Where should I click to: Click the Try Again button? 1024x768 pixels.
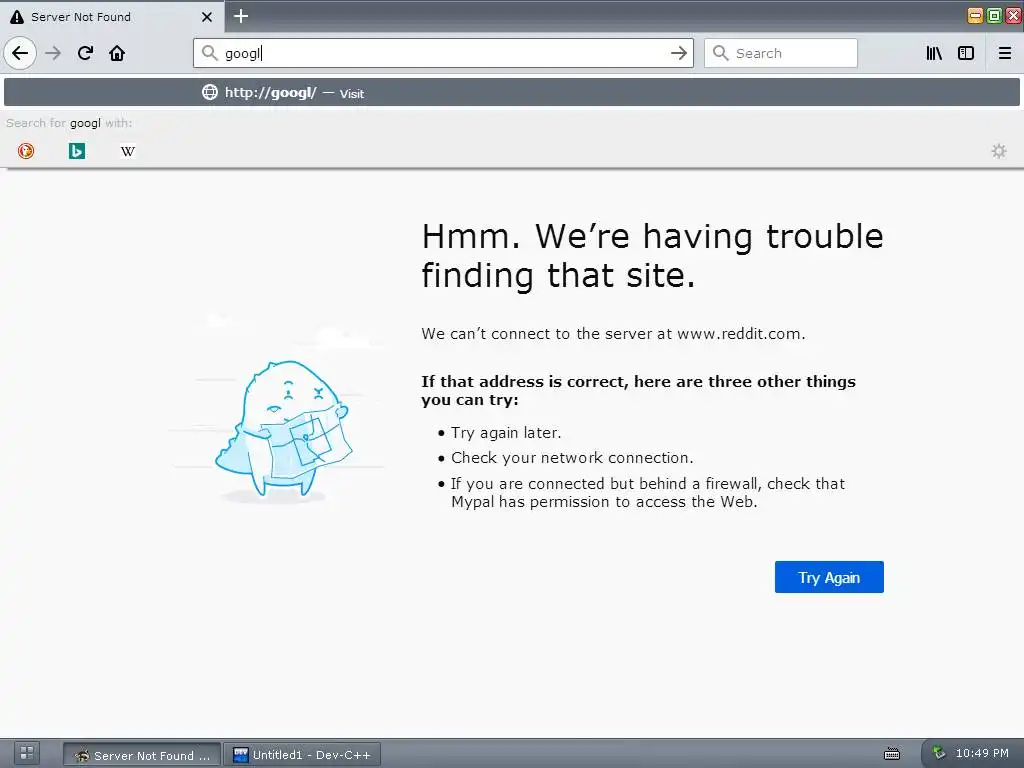tap(829, 577)
